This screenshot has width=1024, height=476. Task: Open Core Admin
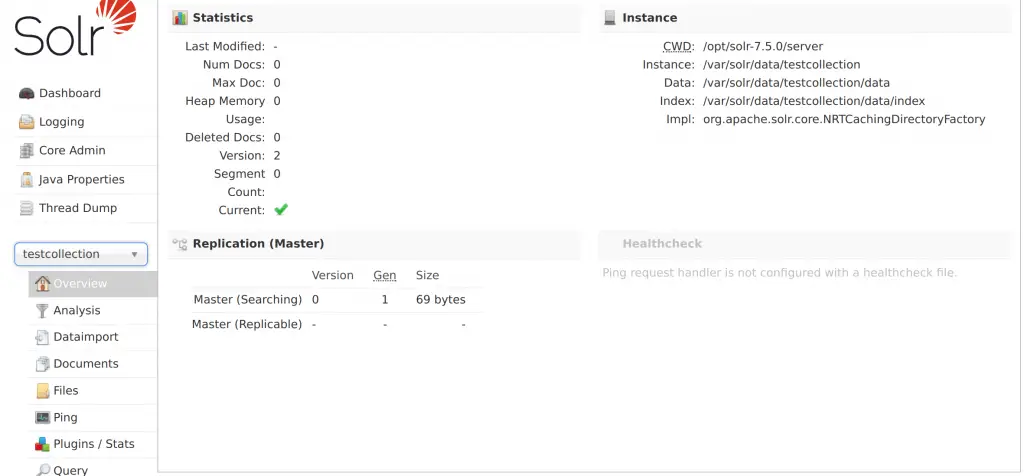(x=72, y=150)
